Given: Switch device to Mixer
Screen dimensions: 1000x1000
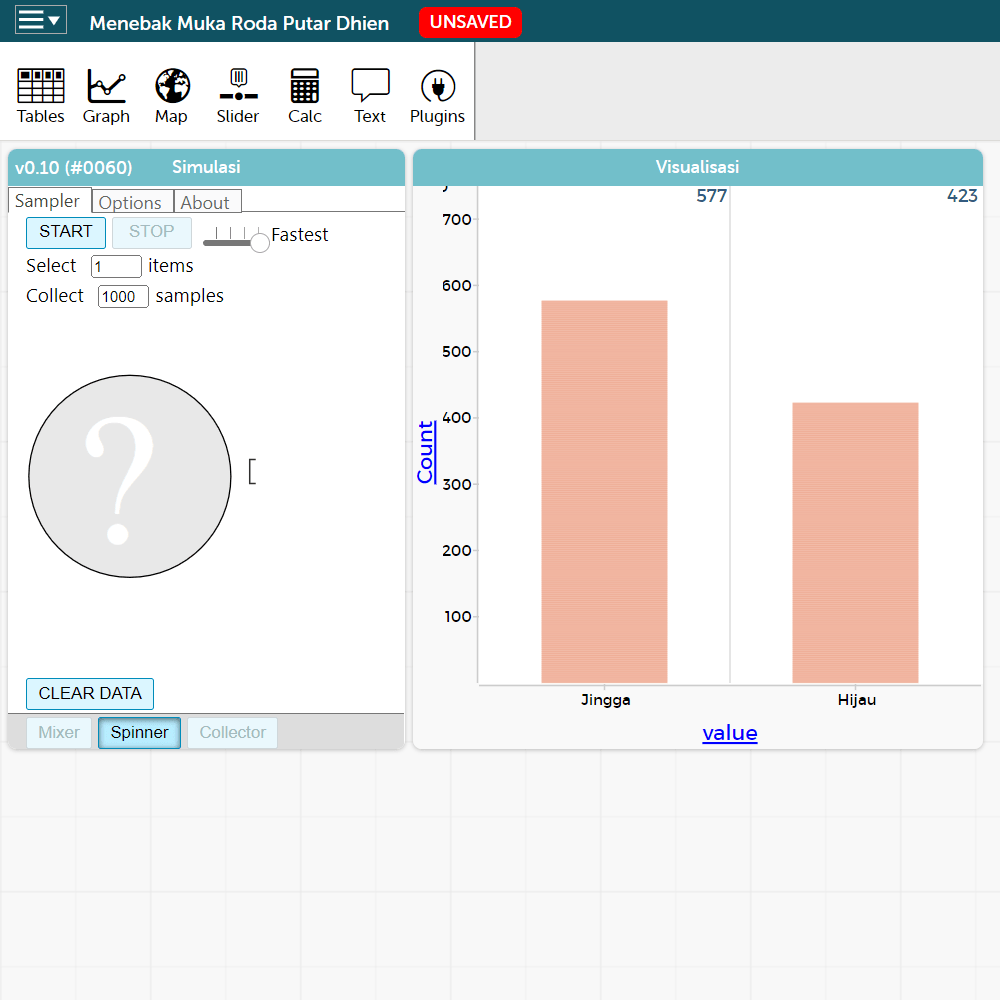Looking at the screenshot, I should click(59, 733).
